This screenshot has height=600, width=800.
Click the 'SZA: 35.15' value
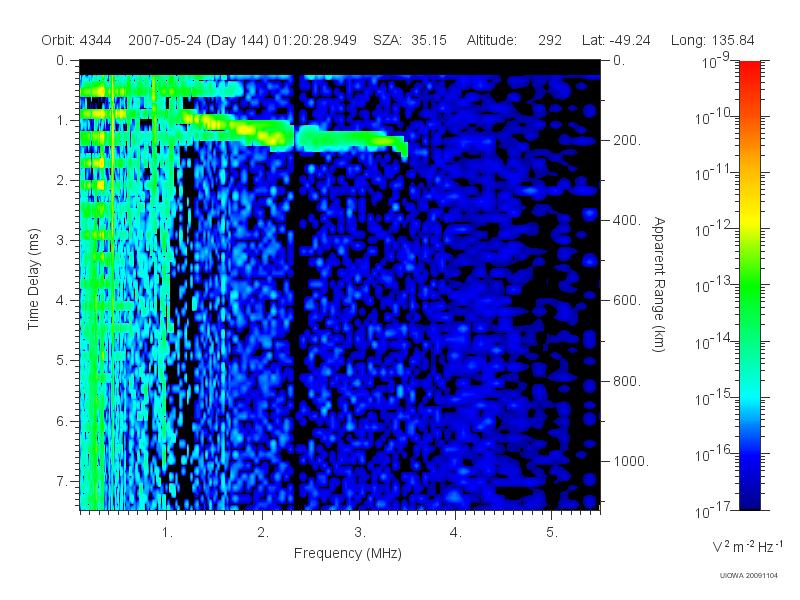[x=410, y=40]
